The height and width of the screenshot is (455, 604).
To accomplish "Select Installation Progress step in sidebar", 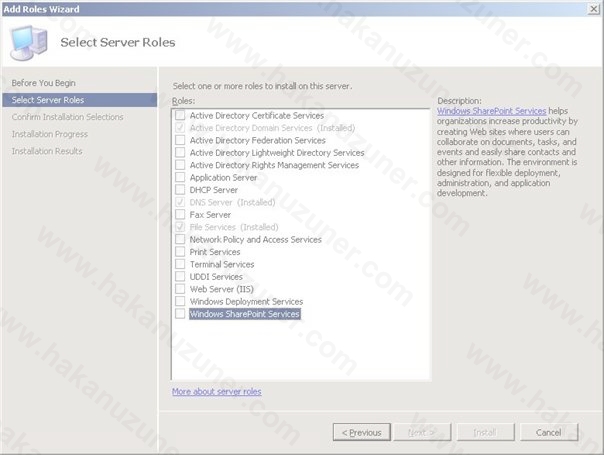I will point(50,134).
